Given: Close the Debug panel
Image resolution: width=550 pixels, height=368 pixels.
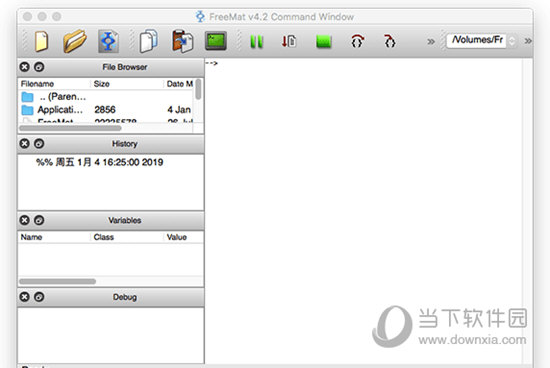Looking at the screenshot, I should coord(25,297).
